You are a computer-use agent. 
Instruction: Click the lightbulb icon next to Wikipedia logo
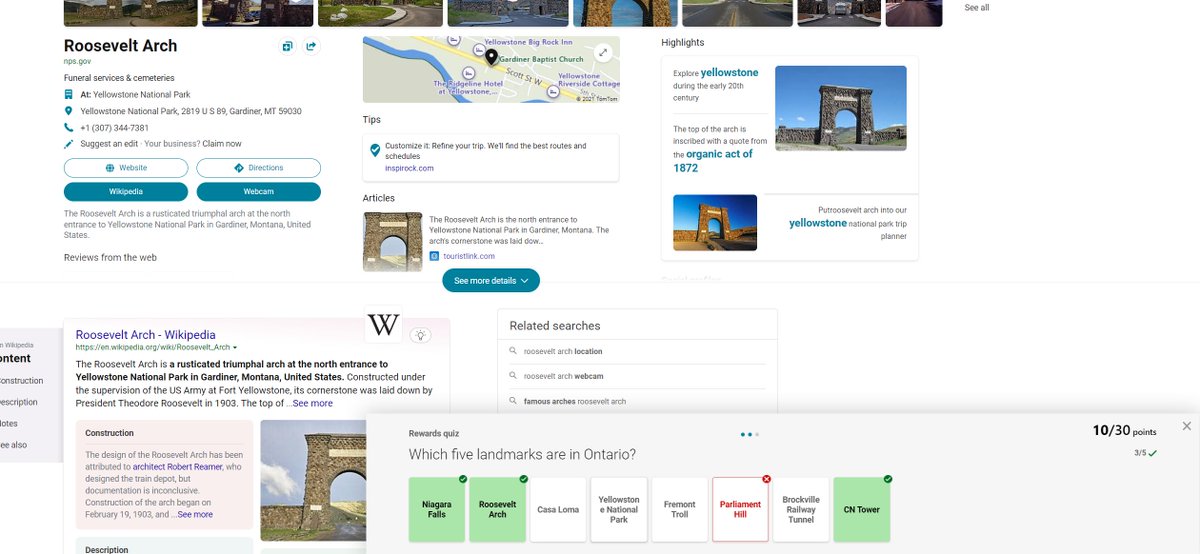[x=421, y=335]
